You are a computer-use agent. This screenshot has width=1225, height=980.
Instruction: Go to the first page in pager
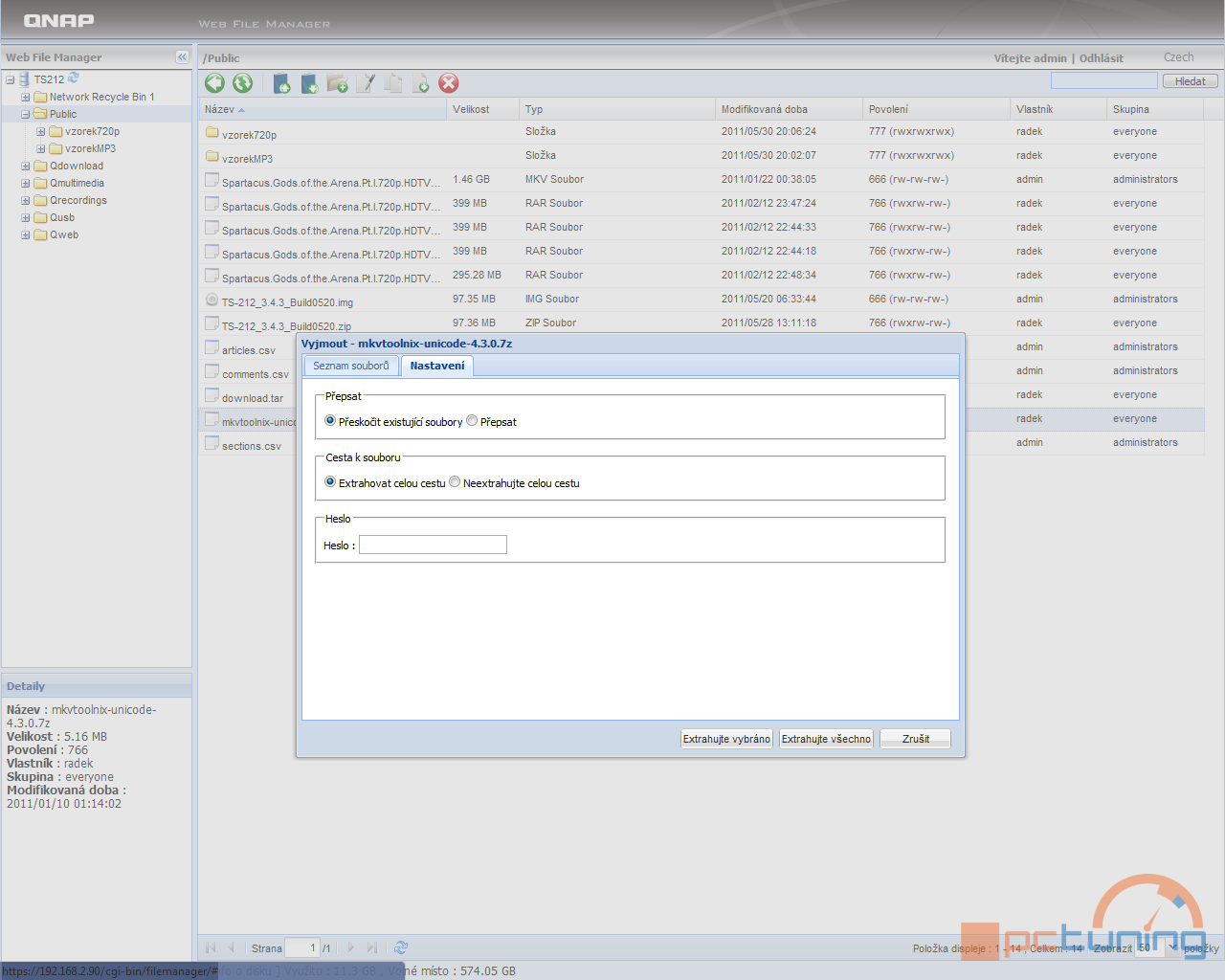[211, 947]
